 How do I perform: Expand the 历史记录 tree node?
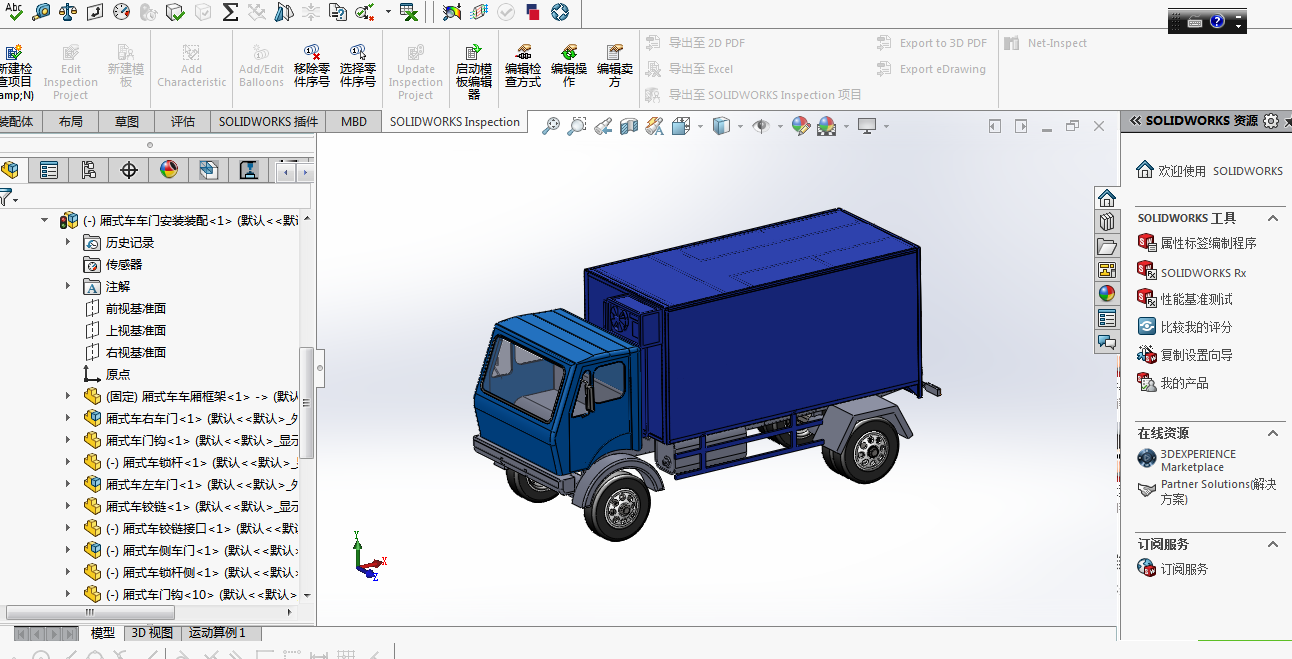pyautogui.click(x=69, y=242)
